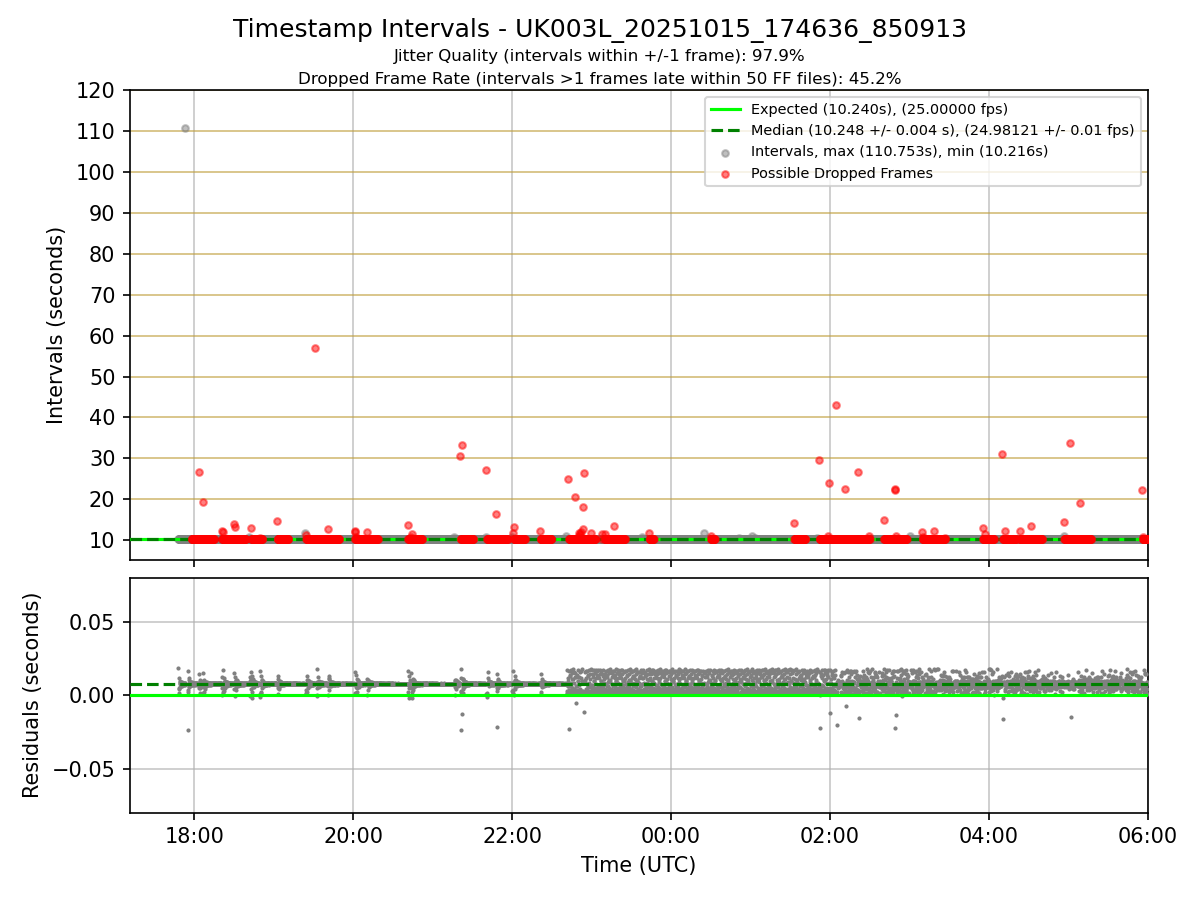Click the 20:00 x-axis tick label
The height and width of the screenshot is (900, 1200).
tap(353, 836)
